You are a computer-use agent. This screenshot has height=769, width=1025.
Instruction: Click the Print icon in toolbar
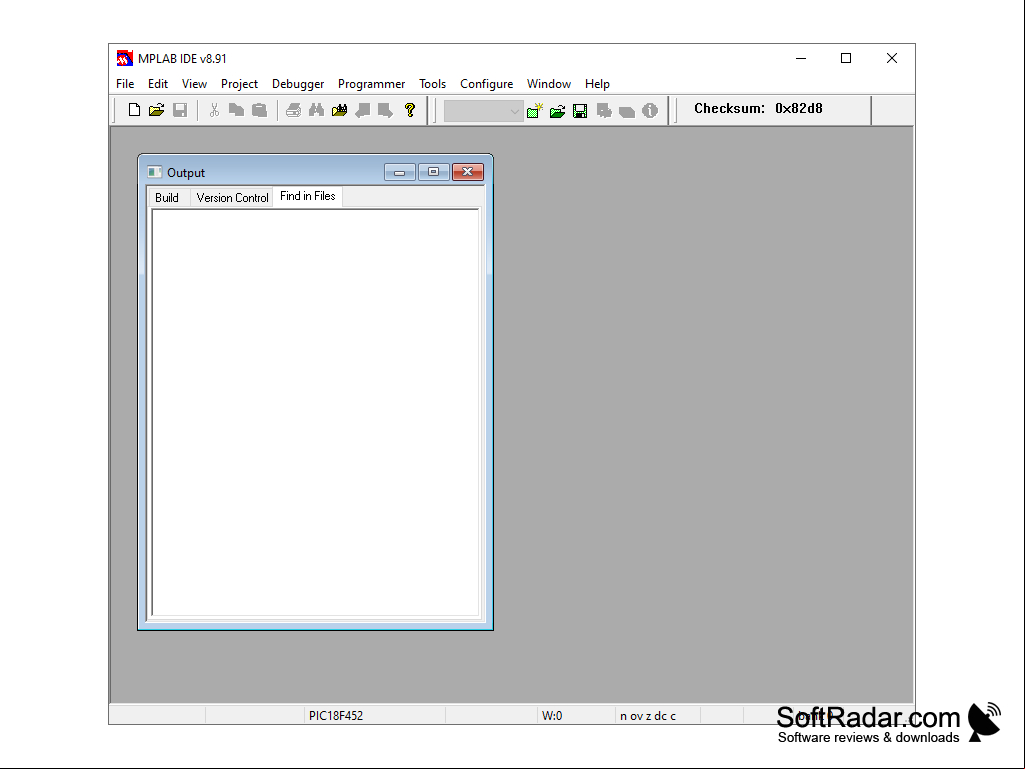pos(294,110)
